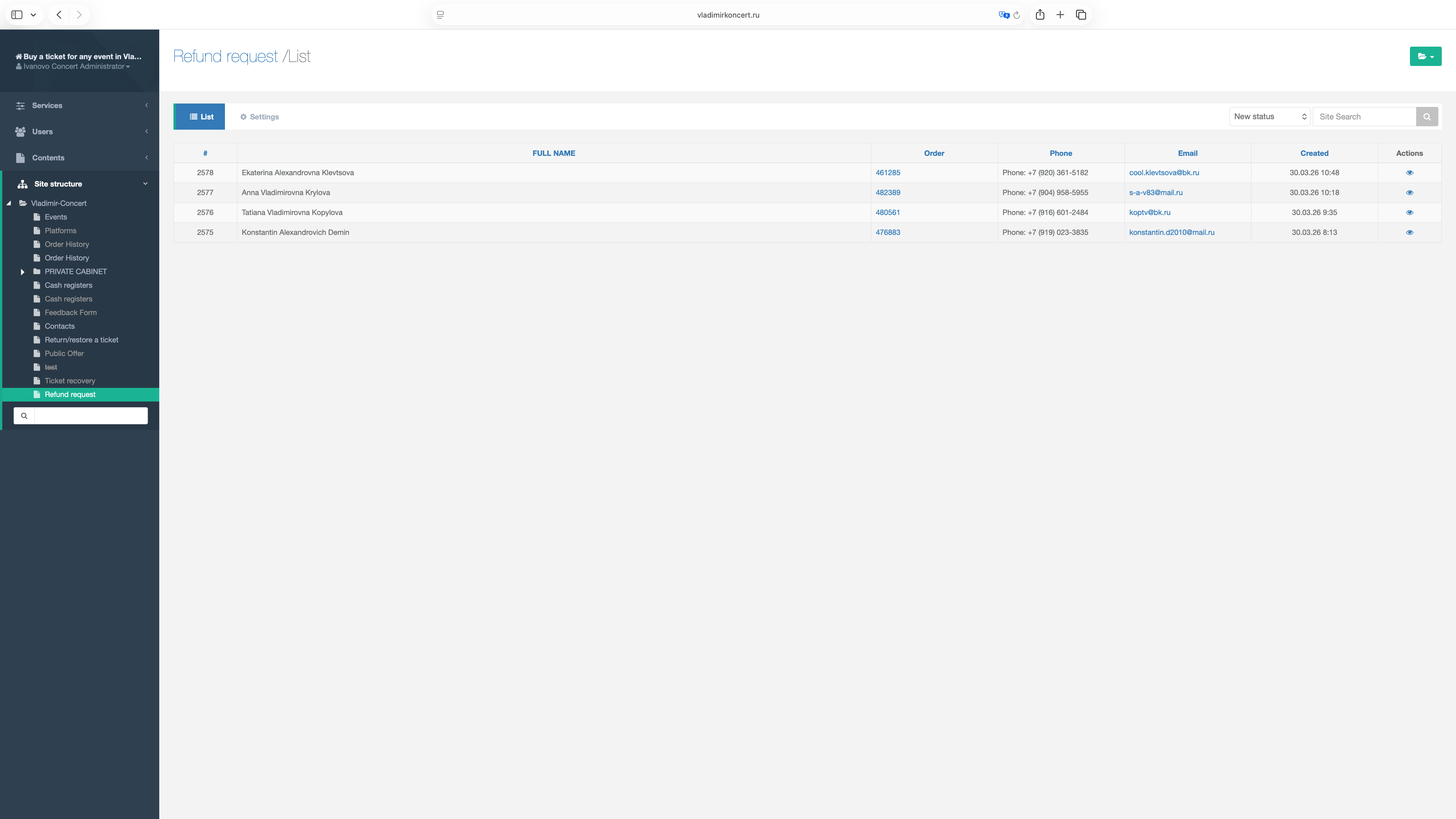Click the koptv@bk.ru email link

click(x=1149, y=212)
